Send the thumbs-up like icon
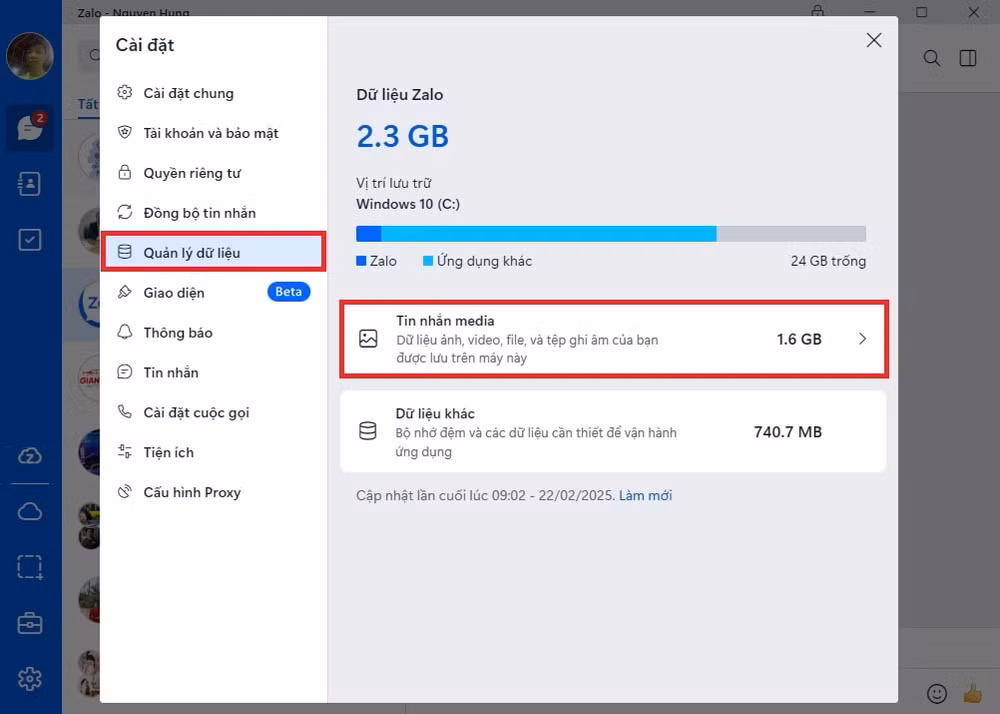This screenshot has width=1000, height=714. coord(973,693)
